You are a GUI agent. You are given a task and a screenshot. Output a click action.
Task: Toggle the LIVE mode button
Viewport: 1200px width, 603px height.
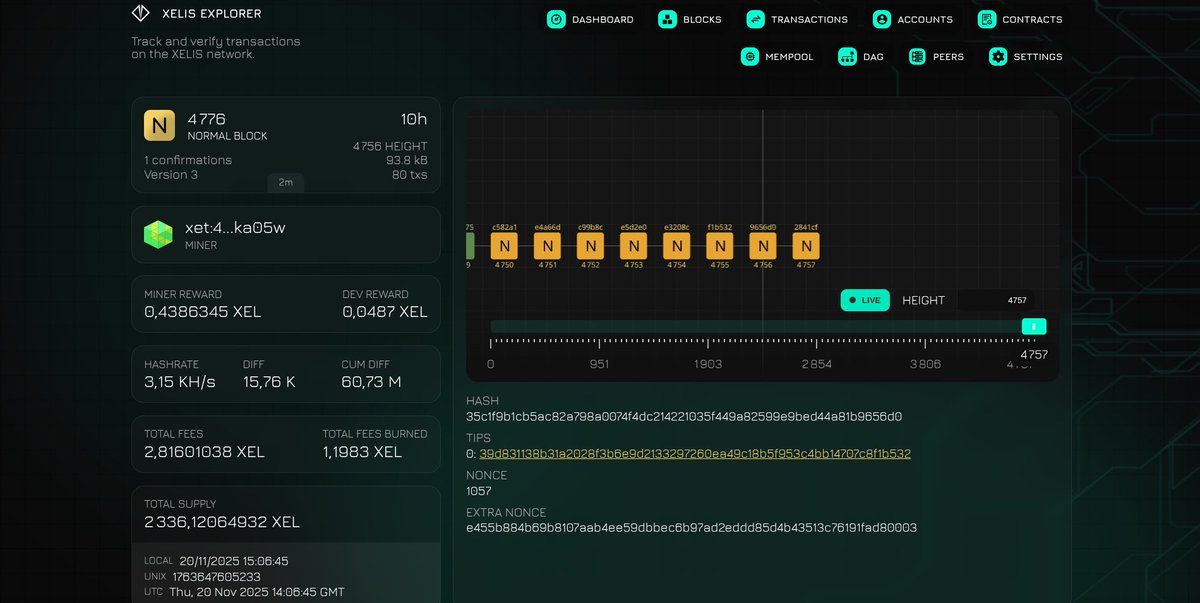click(x=865, y=300)
